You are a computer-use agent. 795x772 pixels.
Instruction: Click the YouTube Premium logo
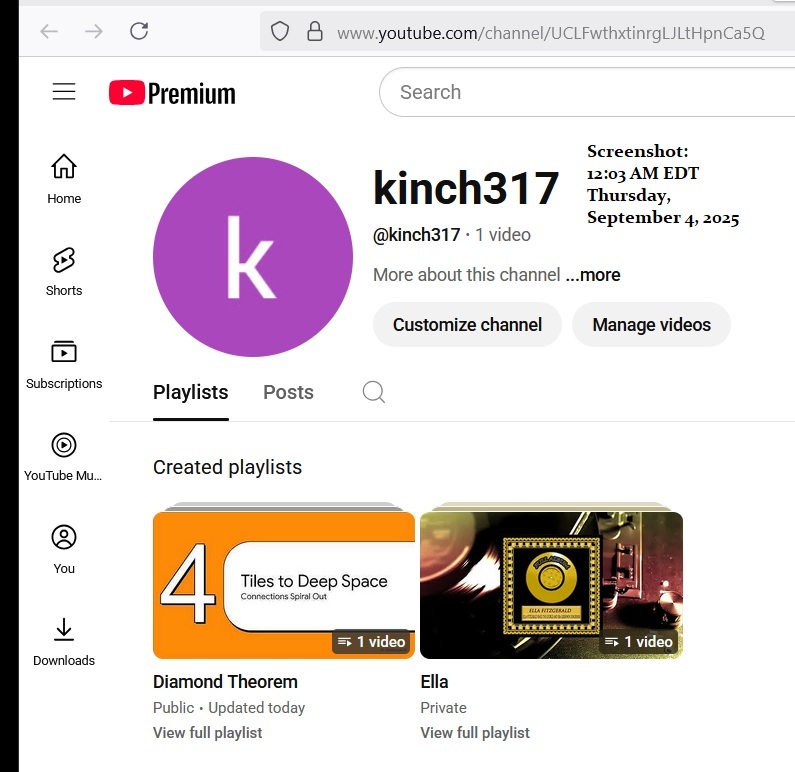172,93
